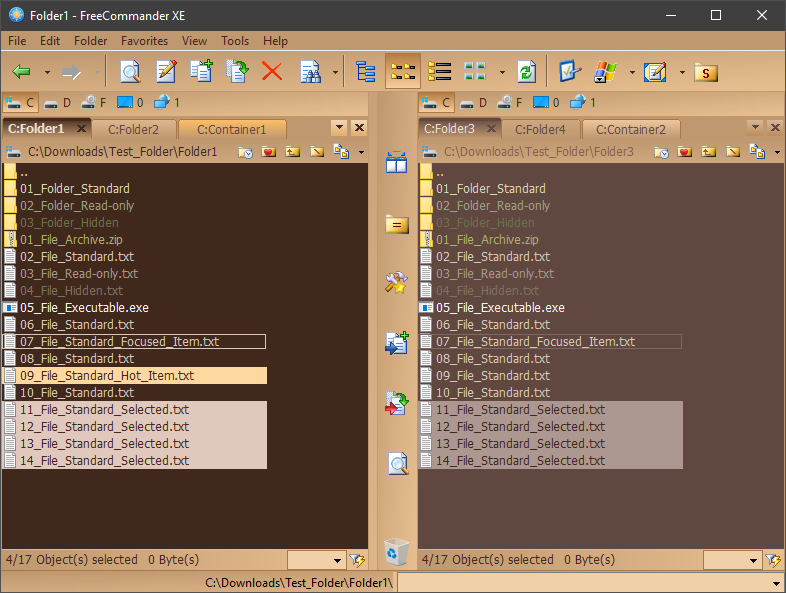Select drive F in left panel
The height and width of the screenshot is (593, 786).
click(x=94, y=103)
